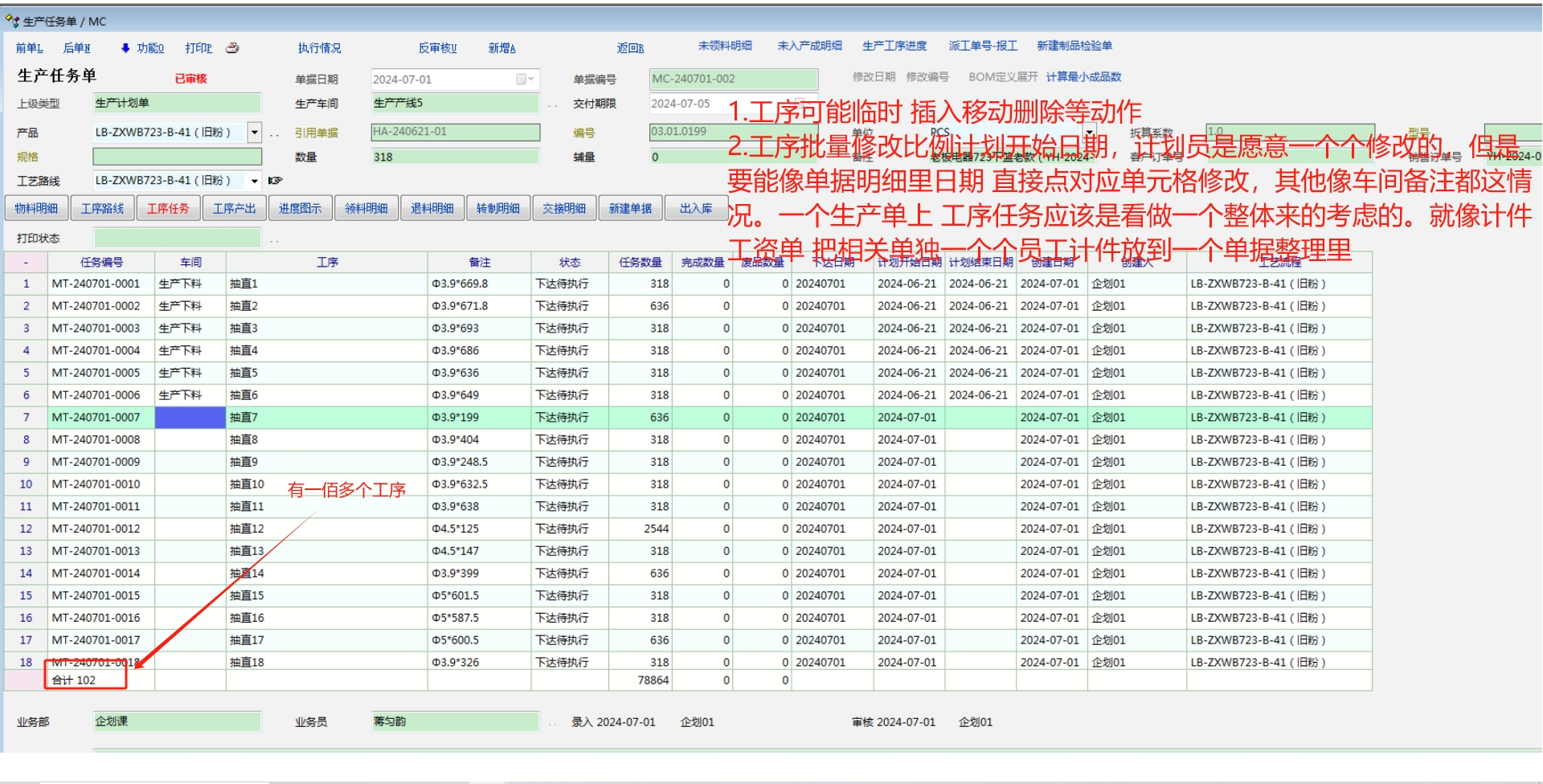Click the 反审核 menu item

[x=437, y=48]
